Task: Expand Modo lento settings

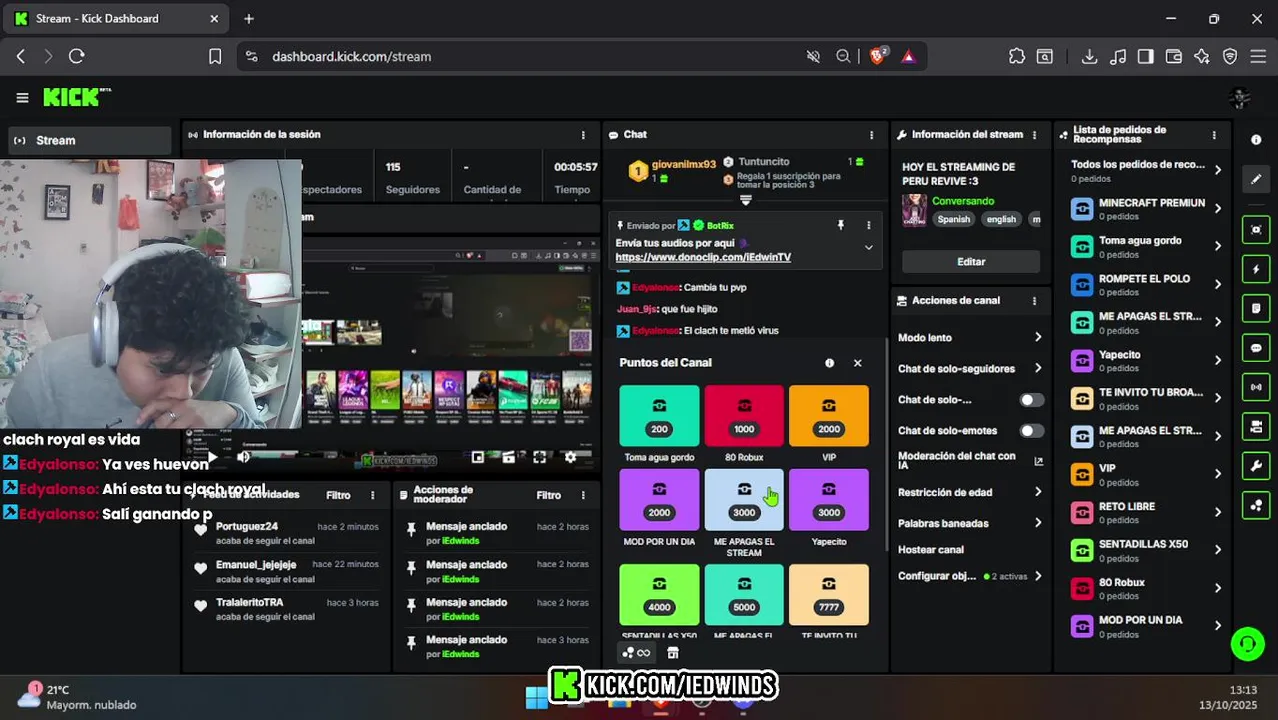Action: 970,338
